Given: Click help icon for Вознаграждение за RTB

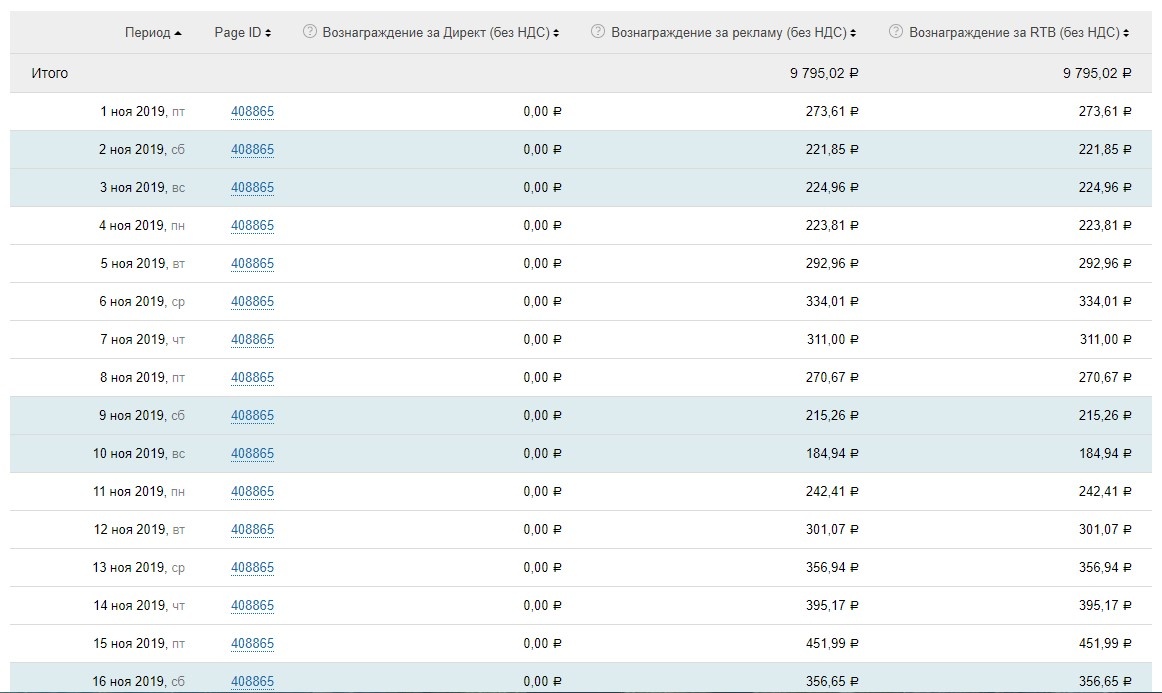Looking at the screenshot, I should [896, 32].
